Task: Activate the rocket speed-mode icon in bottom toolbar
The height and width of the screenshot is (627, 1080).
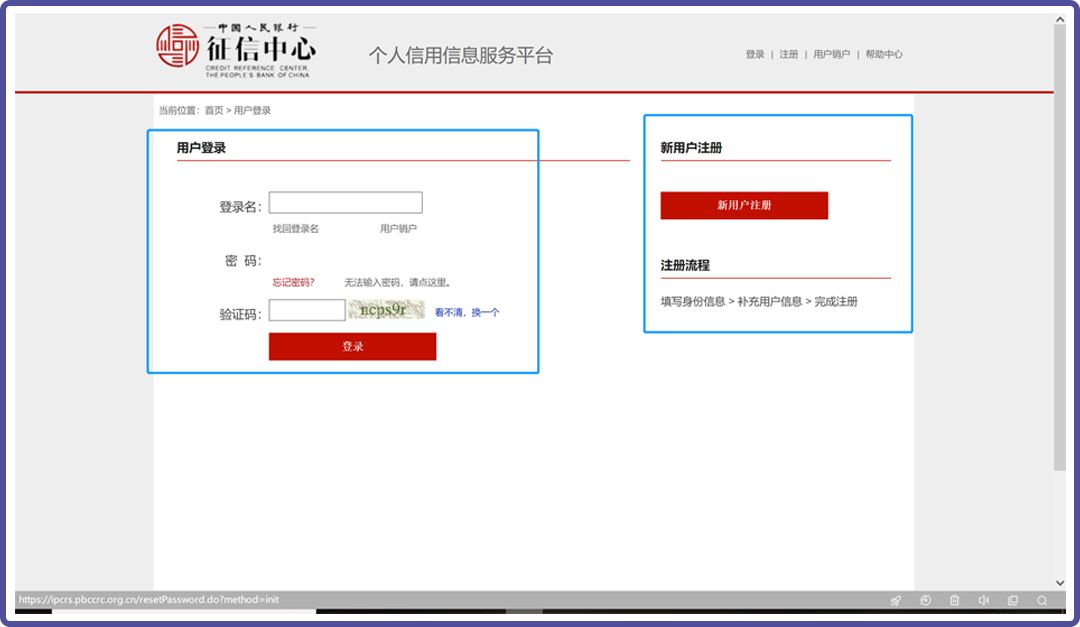Action: [x=895, y=600]
